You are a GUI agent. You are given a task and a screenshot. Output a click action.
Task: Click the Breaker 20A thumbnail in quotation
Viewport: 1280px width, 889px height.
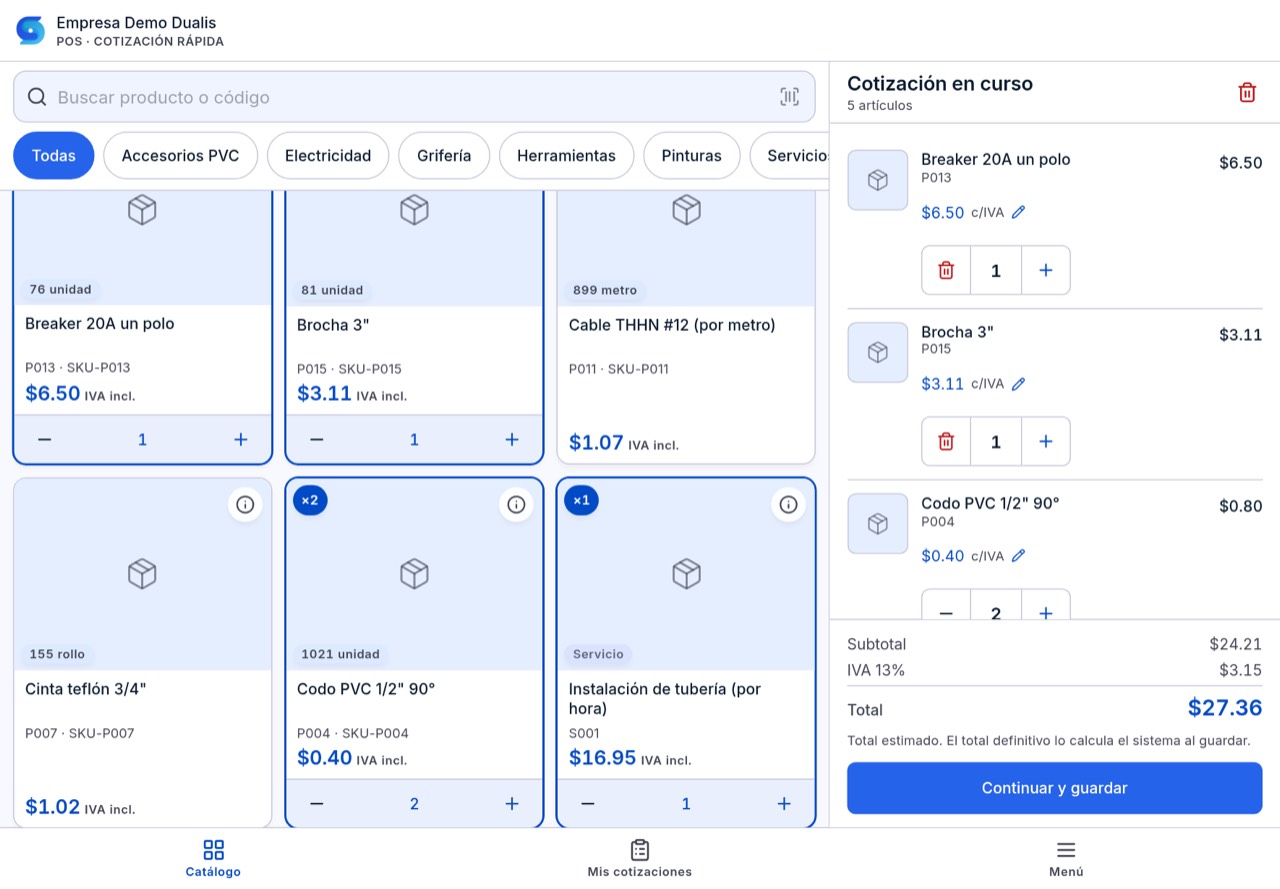(878, 180)
